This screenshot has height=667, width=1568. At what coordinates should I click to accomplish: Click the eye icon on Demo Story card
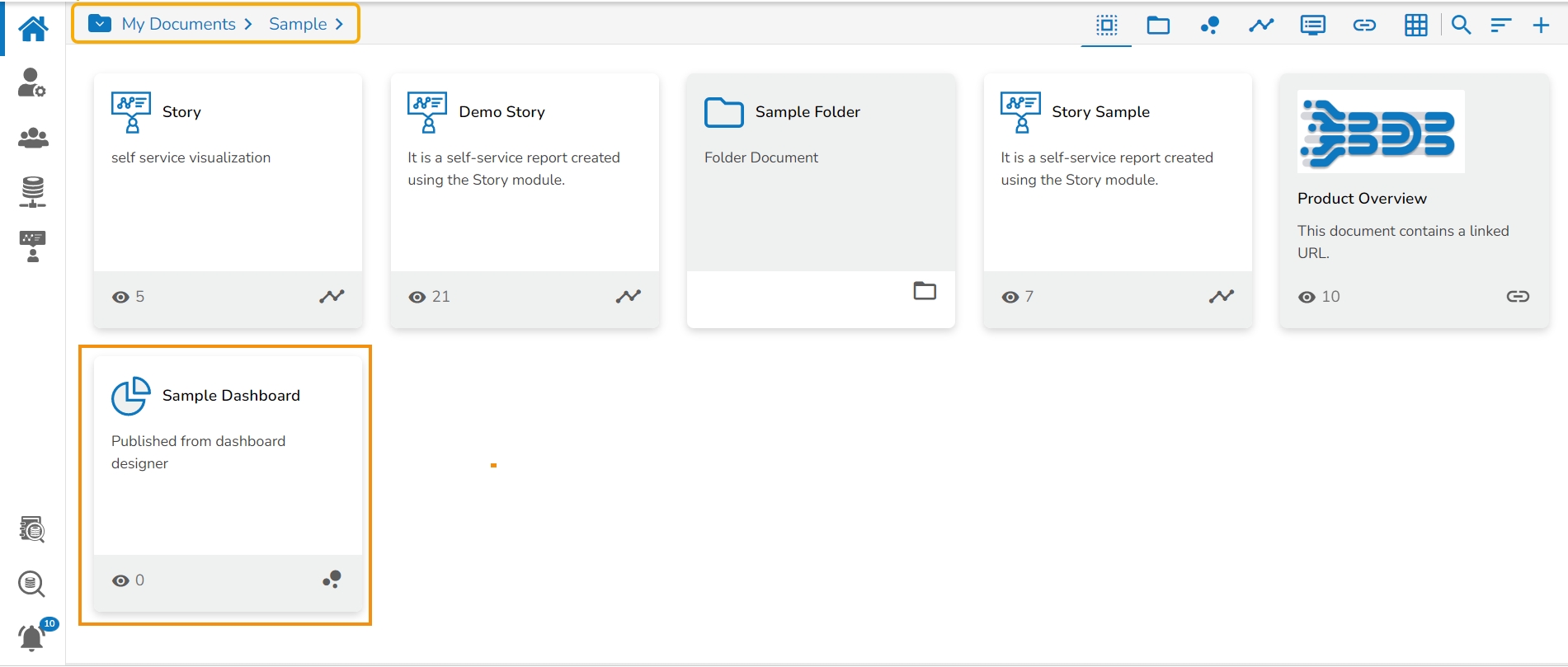tap(417, 297)
